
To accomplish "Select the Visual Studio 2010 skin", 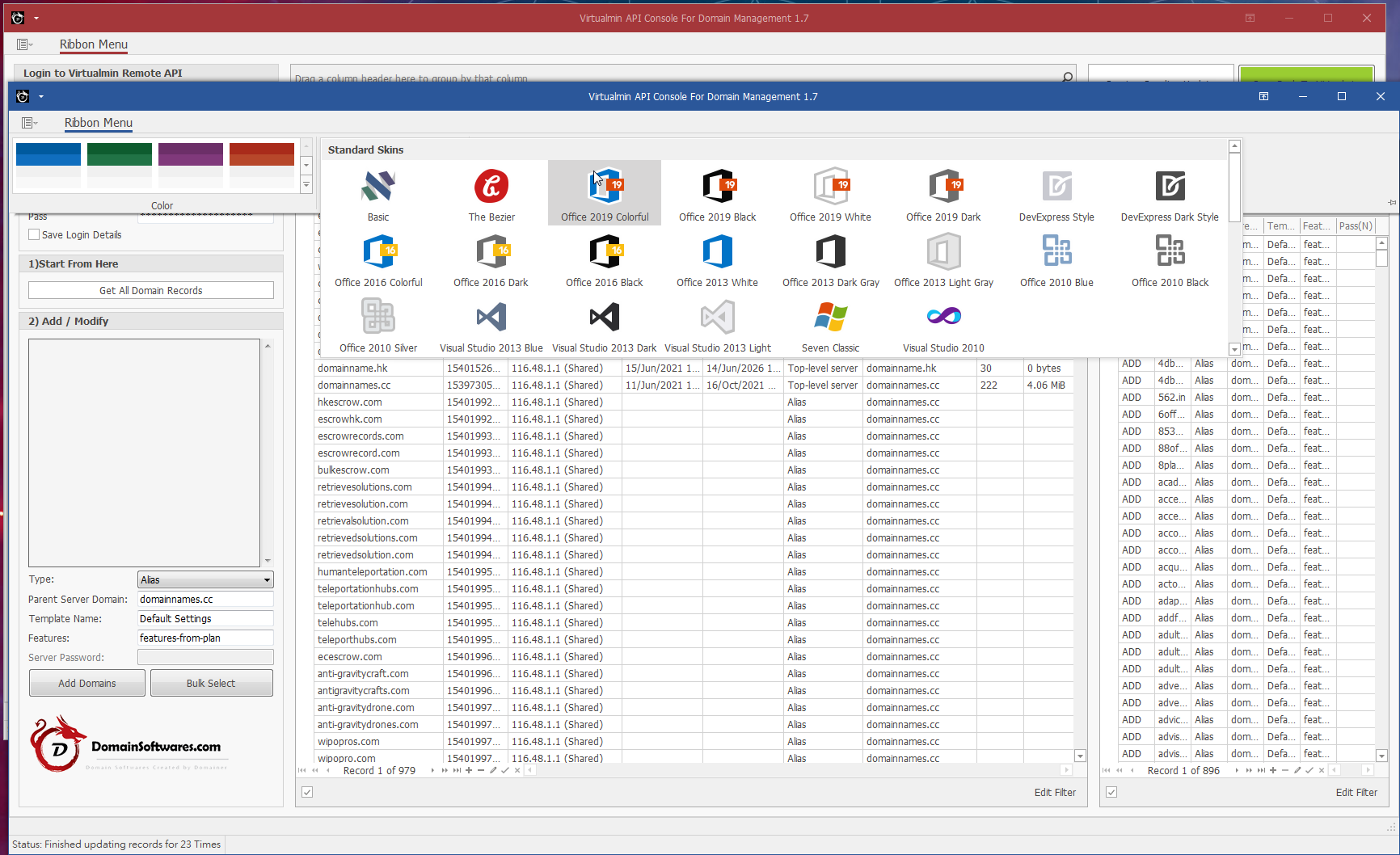I will point(944,324).
